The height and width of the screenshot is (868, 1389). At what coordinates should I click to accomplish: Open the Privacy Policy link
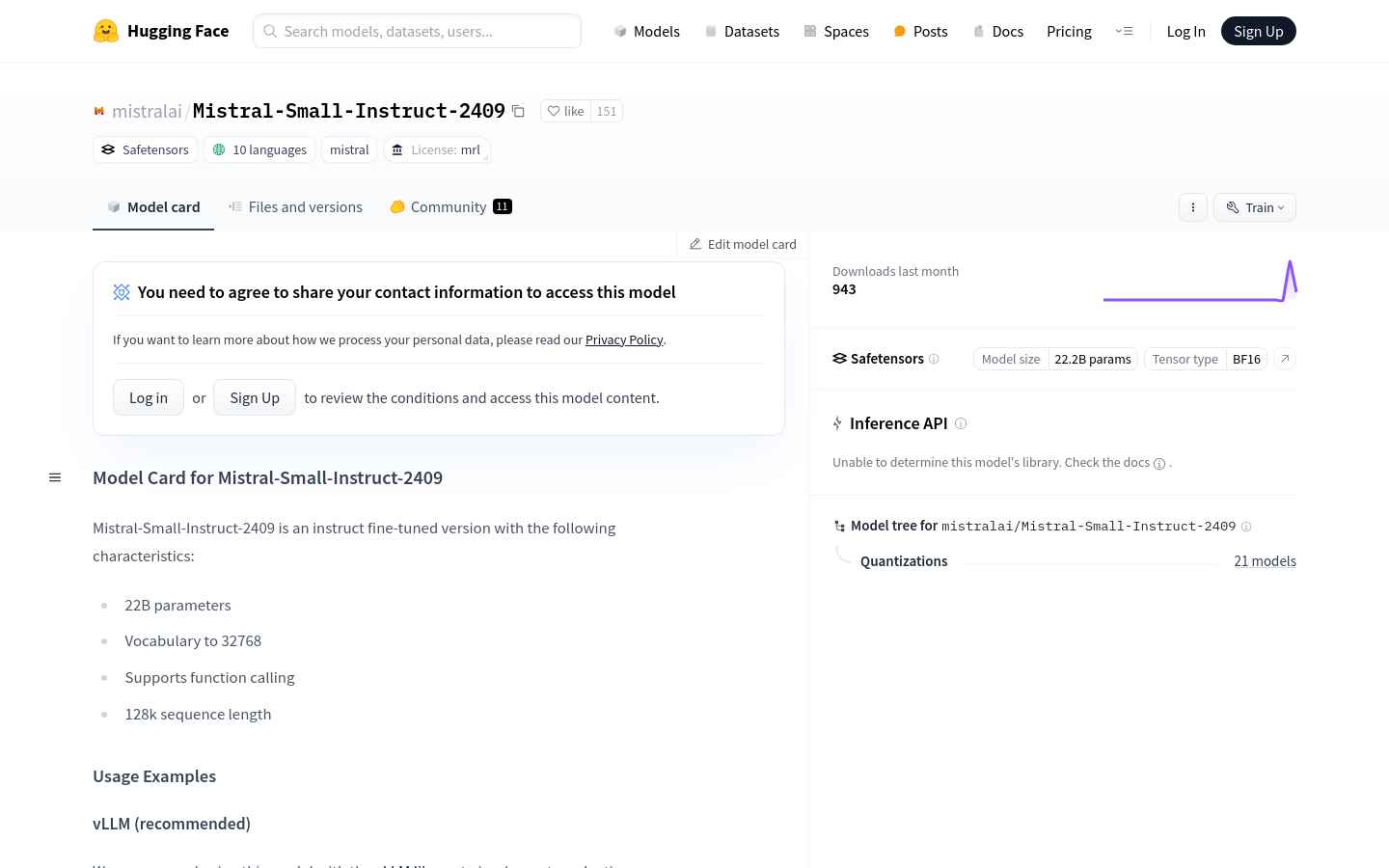point(624,339)
